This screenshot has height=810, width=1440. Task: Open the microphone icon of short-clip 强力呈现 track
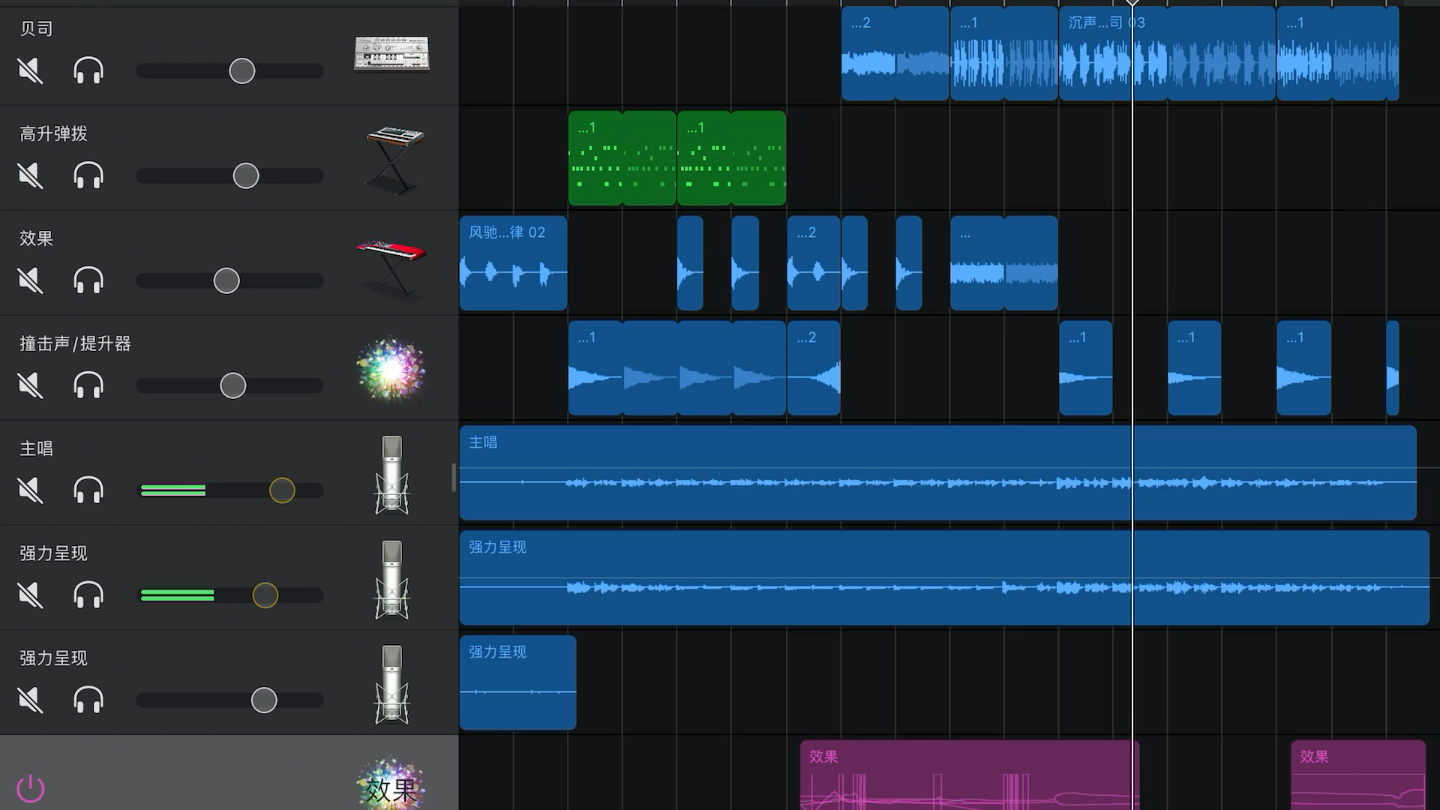click(392, 685)
